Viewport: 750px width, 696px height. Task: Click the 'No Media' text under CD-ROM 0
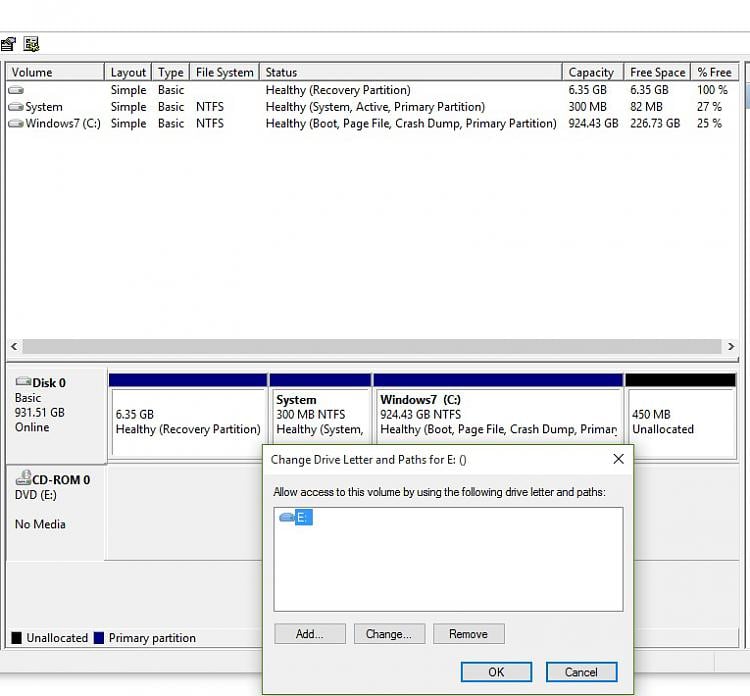pyautogui.click(x=40, y=524)
